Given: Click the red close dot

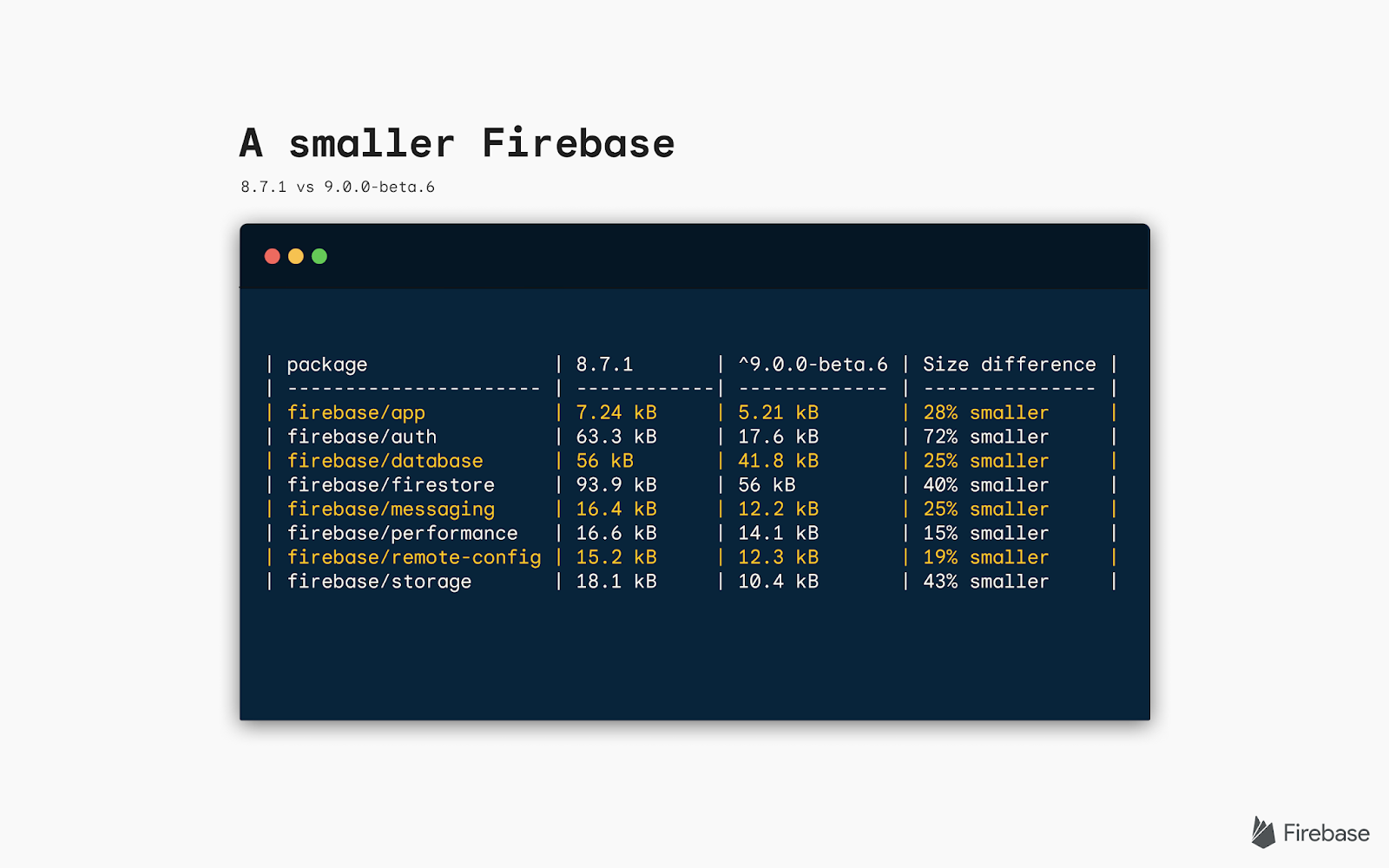Looking at the screenshot, I should (272, 256).
